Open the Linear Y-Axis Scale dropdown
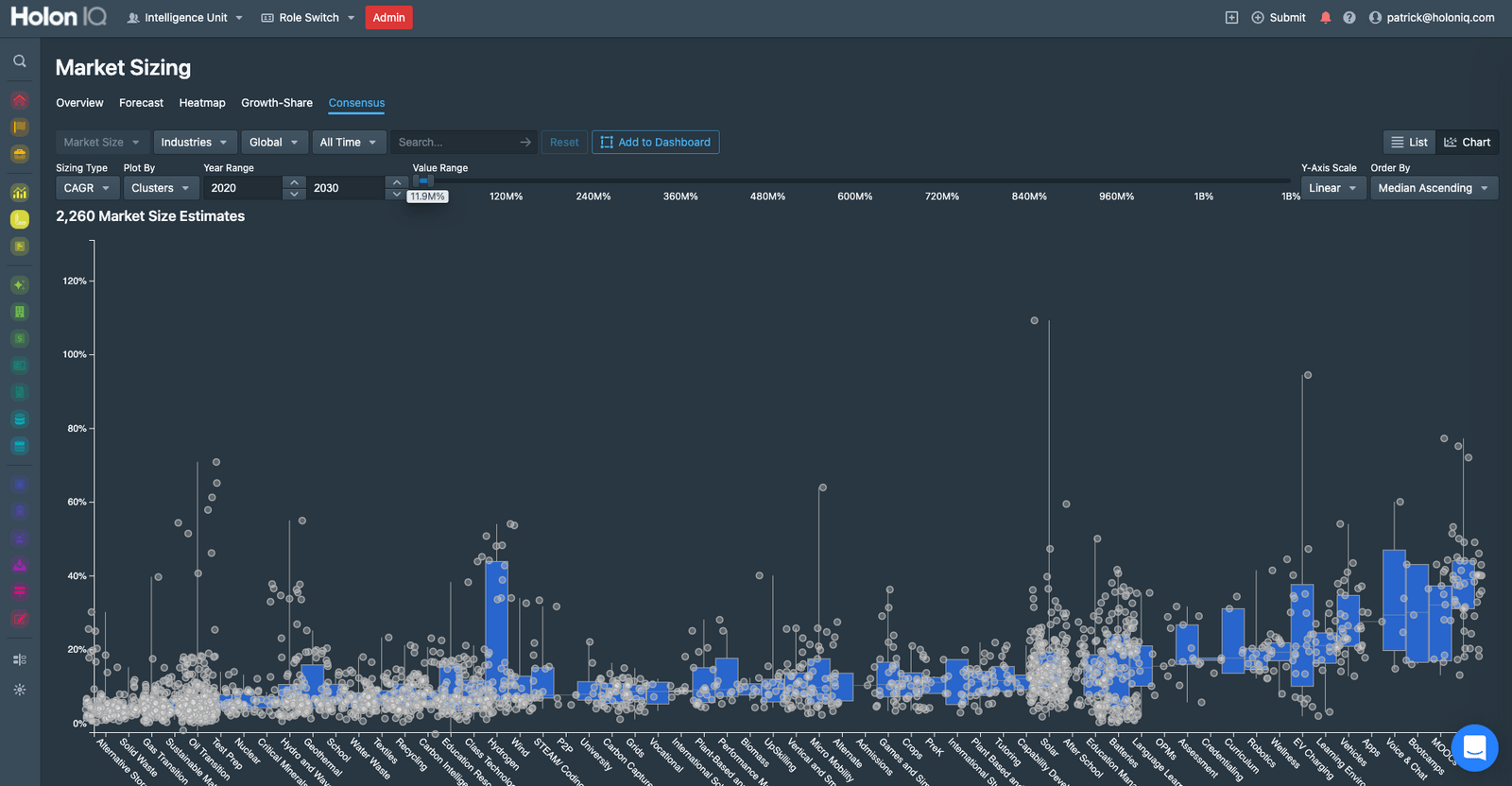Screen dimensions: 1512x786 (x=1332, y=188)
